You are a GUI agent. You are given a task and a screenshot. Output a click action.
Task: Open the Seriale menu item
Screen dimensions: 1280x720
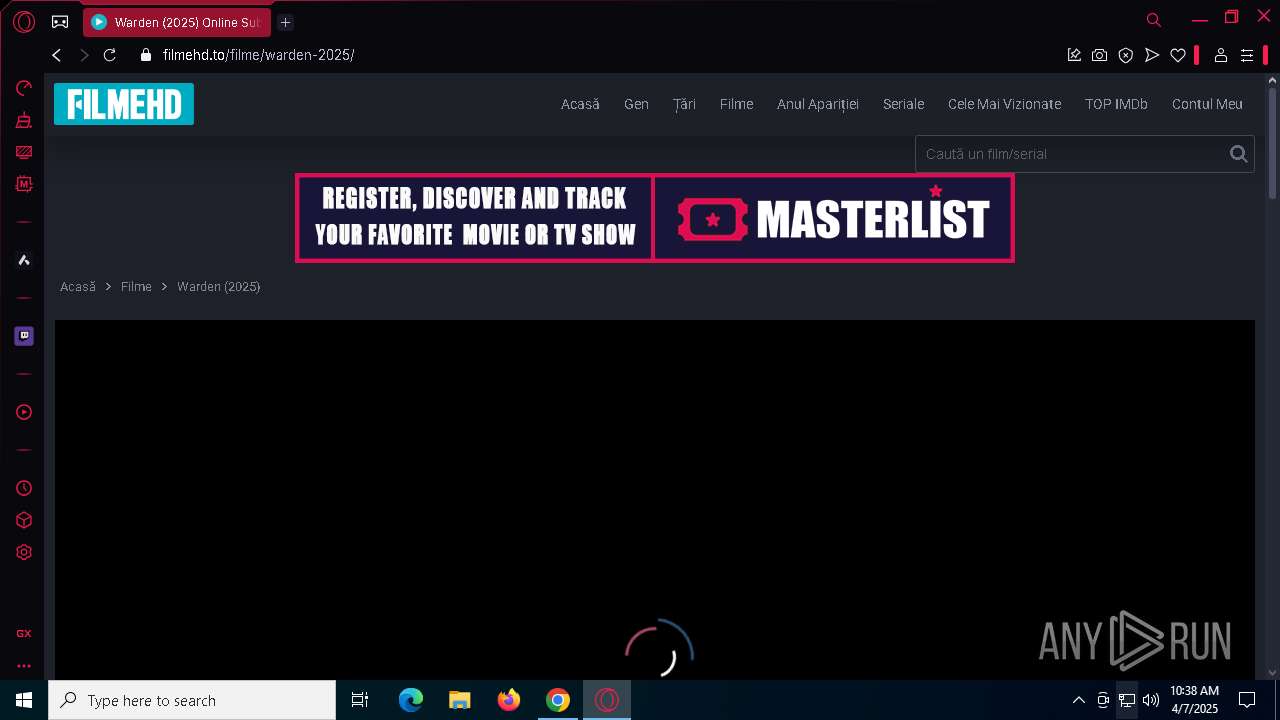(903, 104)
